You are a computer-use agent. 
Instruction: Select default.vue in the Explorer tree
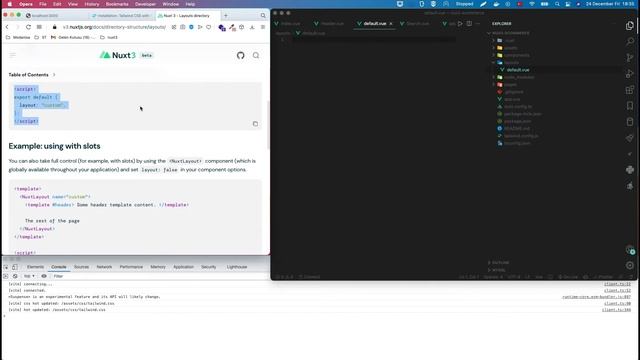[518, 70]
